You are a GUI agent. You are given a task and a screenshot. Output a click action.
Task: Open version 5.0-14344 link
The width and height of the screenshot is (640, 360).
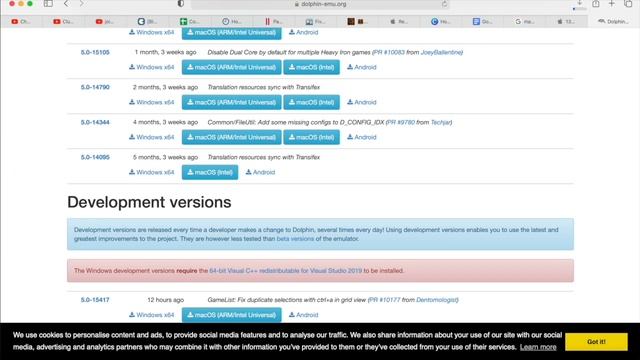pyautogui.click(x=95, y=122)
